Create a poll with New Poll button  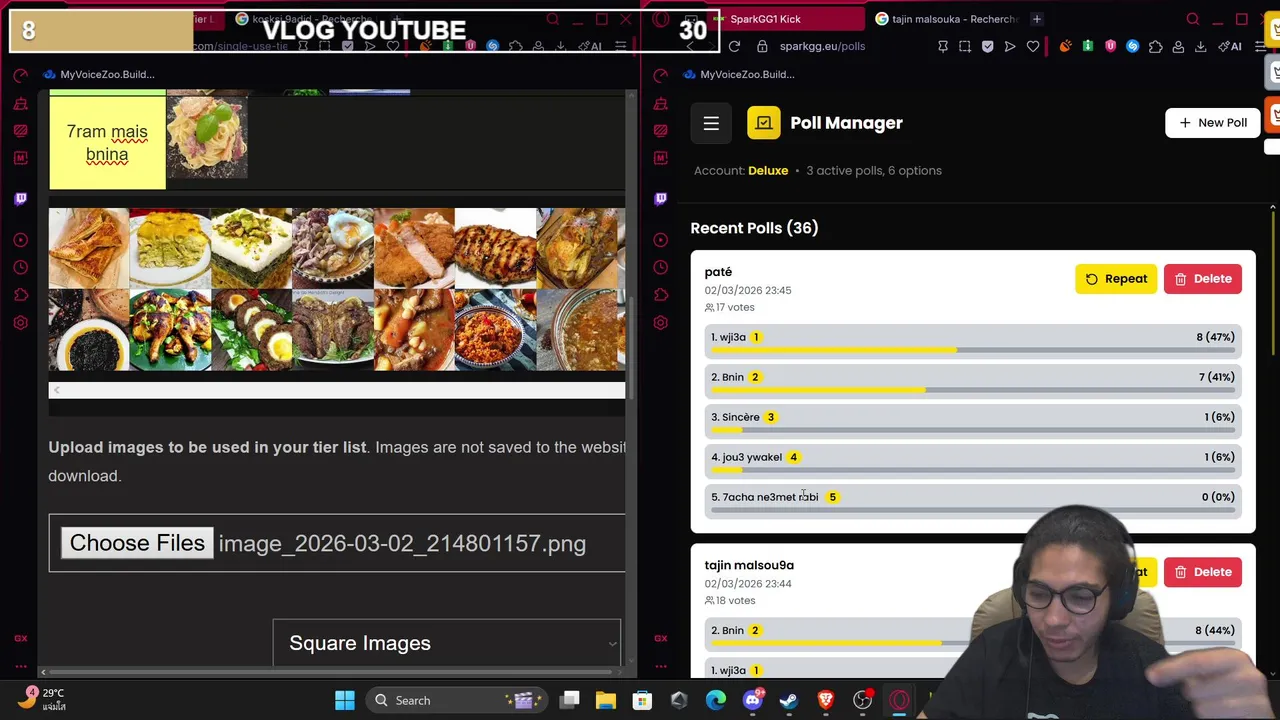(x=1213, y=122)
